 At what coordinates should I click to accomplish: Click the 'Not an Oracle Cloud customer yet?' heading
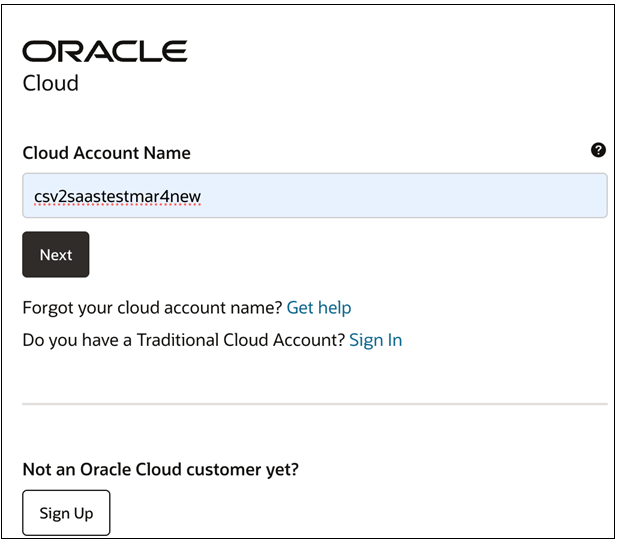161,469
